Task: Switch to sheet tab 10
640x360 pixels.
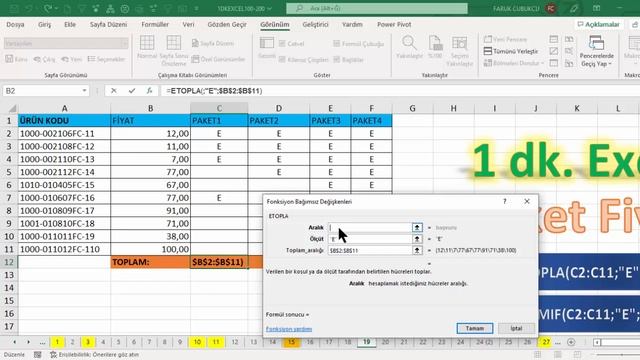Action: 197,342
